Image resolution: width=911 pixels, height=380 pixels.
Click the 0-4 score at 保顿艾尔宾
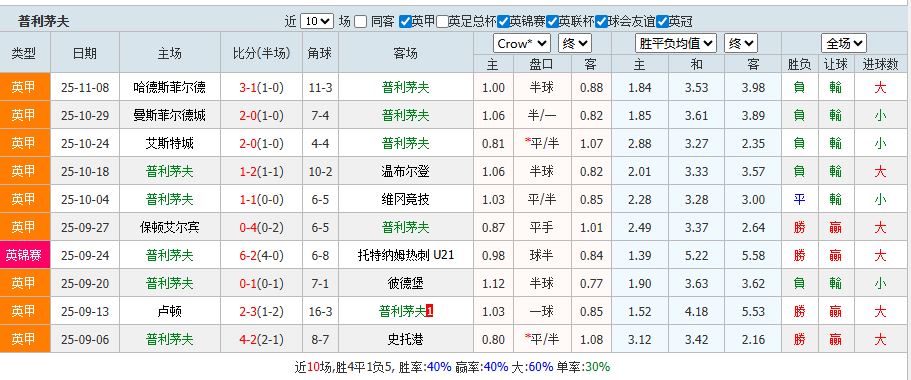click(x=248, y=227)
